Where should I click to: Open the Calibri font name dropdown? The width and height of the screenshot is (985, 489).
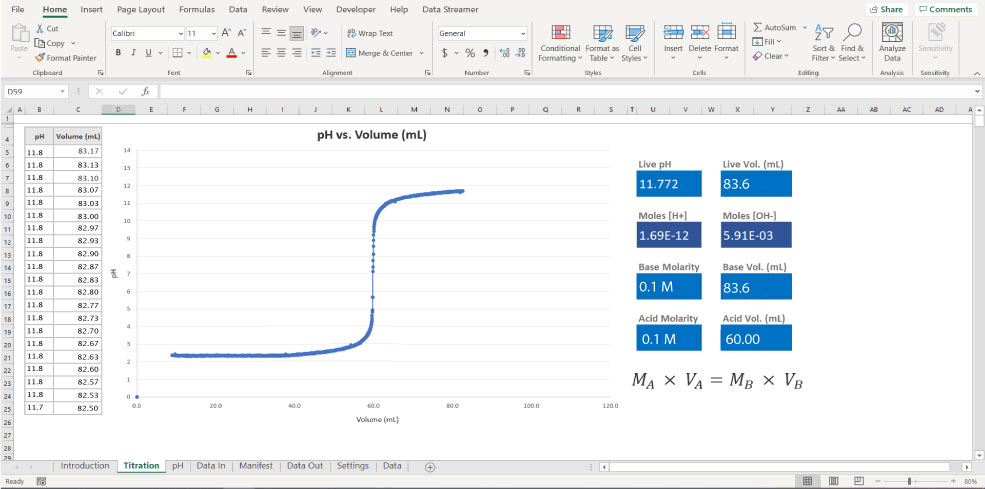pos(181,34)
